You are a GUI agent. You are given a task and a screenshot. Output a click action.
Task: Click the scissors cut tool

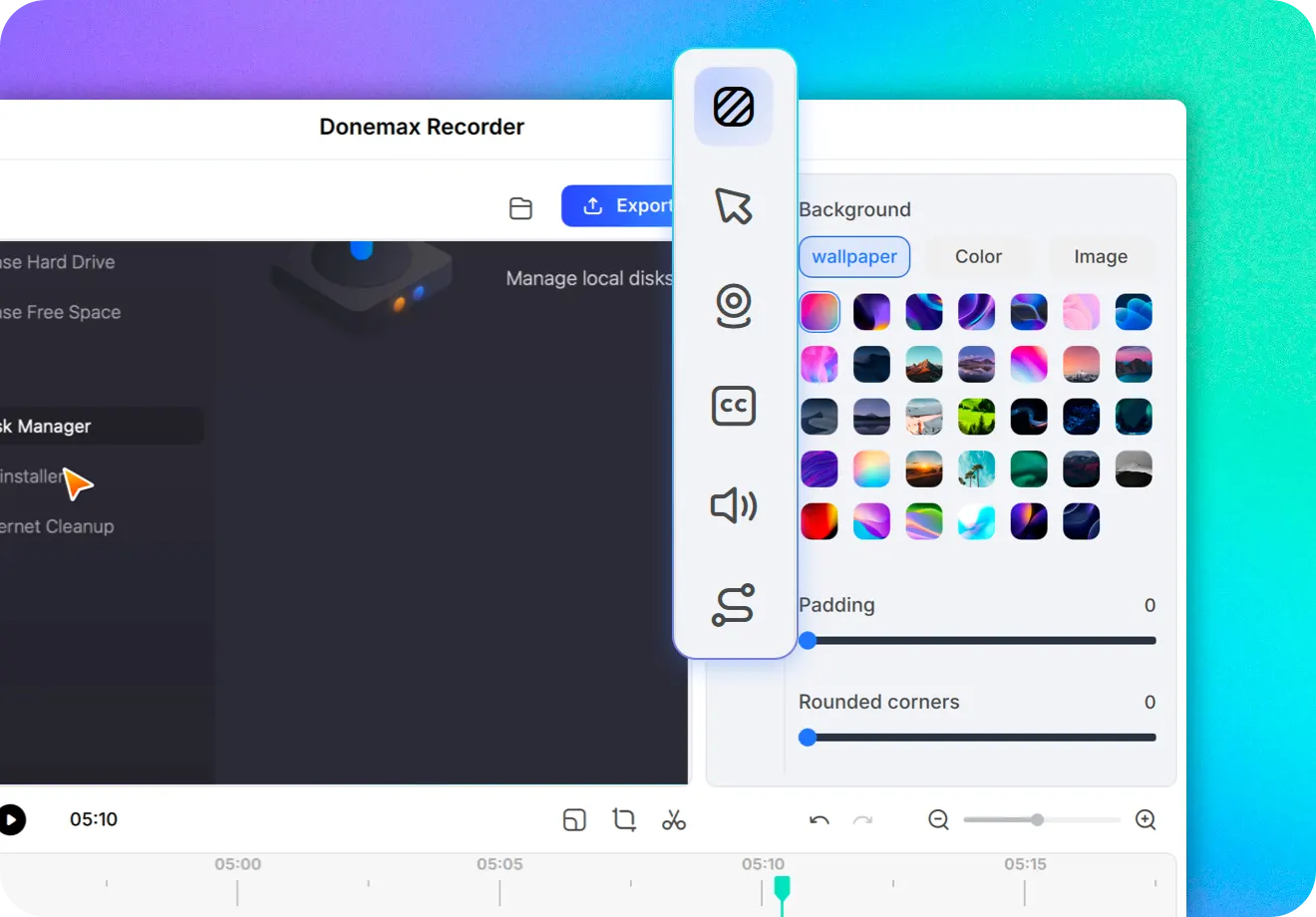tap(674, 819)
